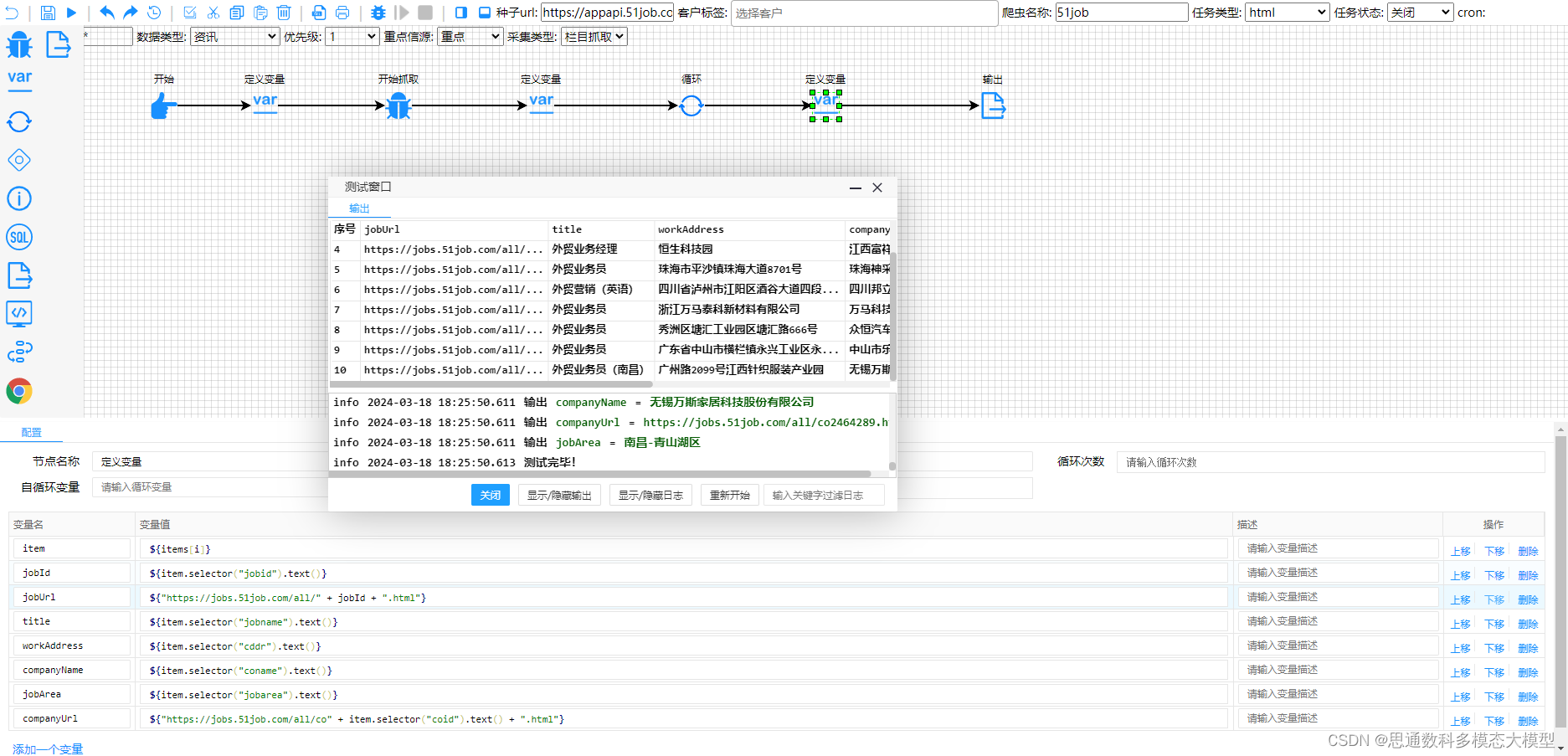Image resolution: width=1568 pixels, height=756 pixels.
Task: Click the XML file export icon
Action: click(319, 13)
